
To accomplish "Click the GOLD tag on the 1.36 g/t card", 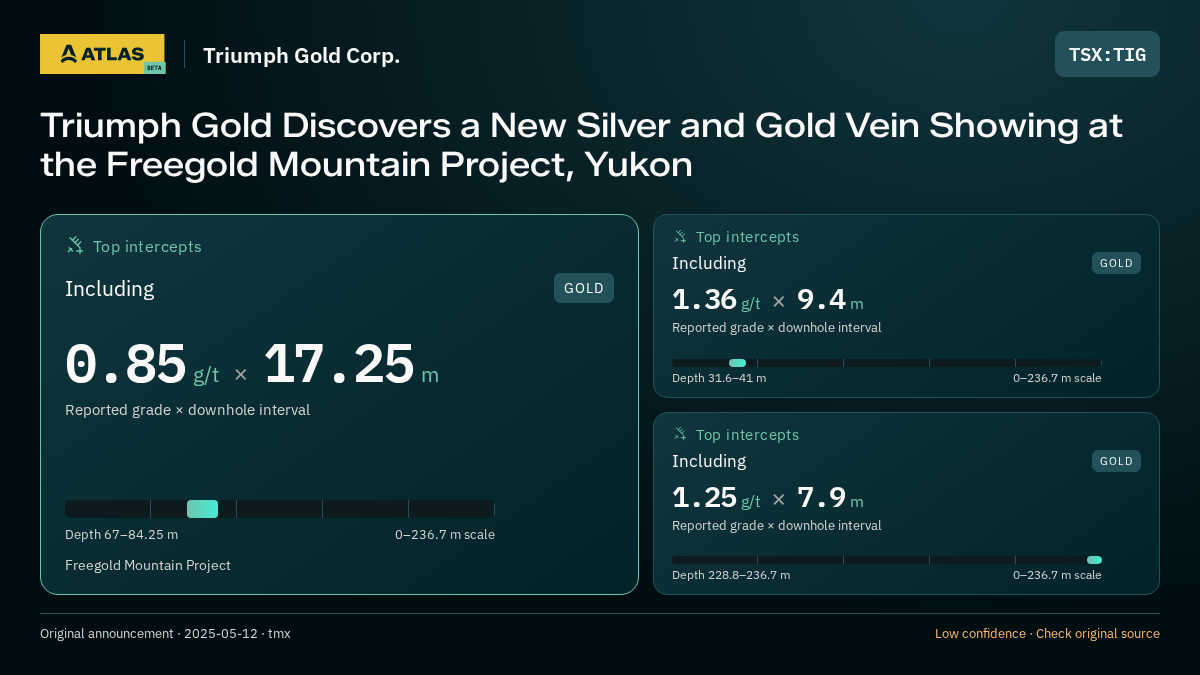I will (x=1116, y=263).
